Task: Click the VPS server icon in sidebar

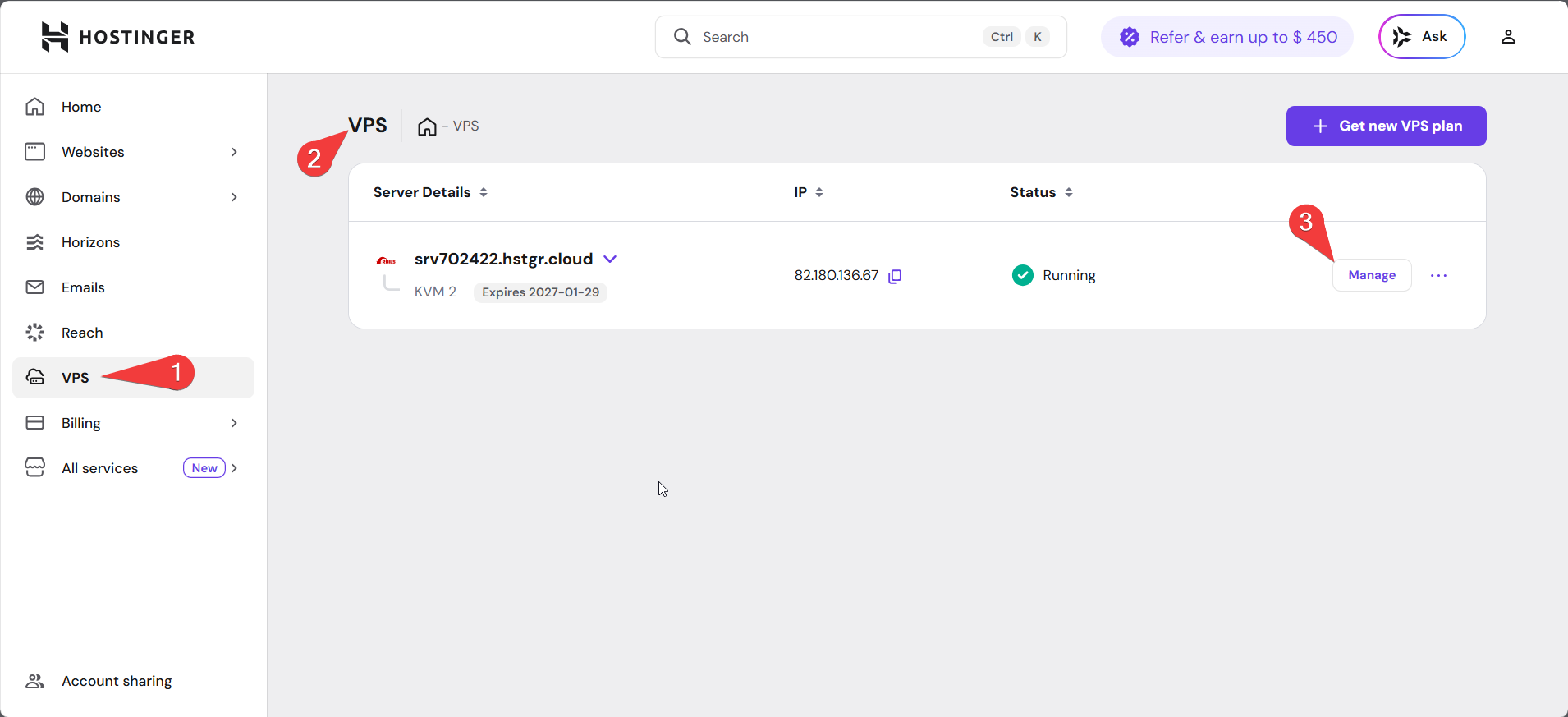Action: point(34,377)
